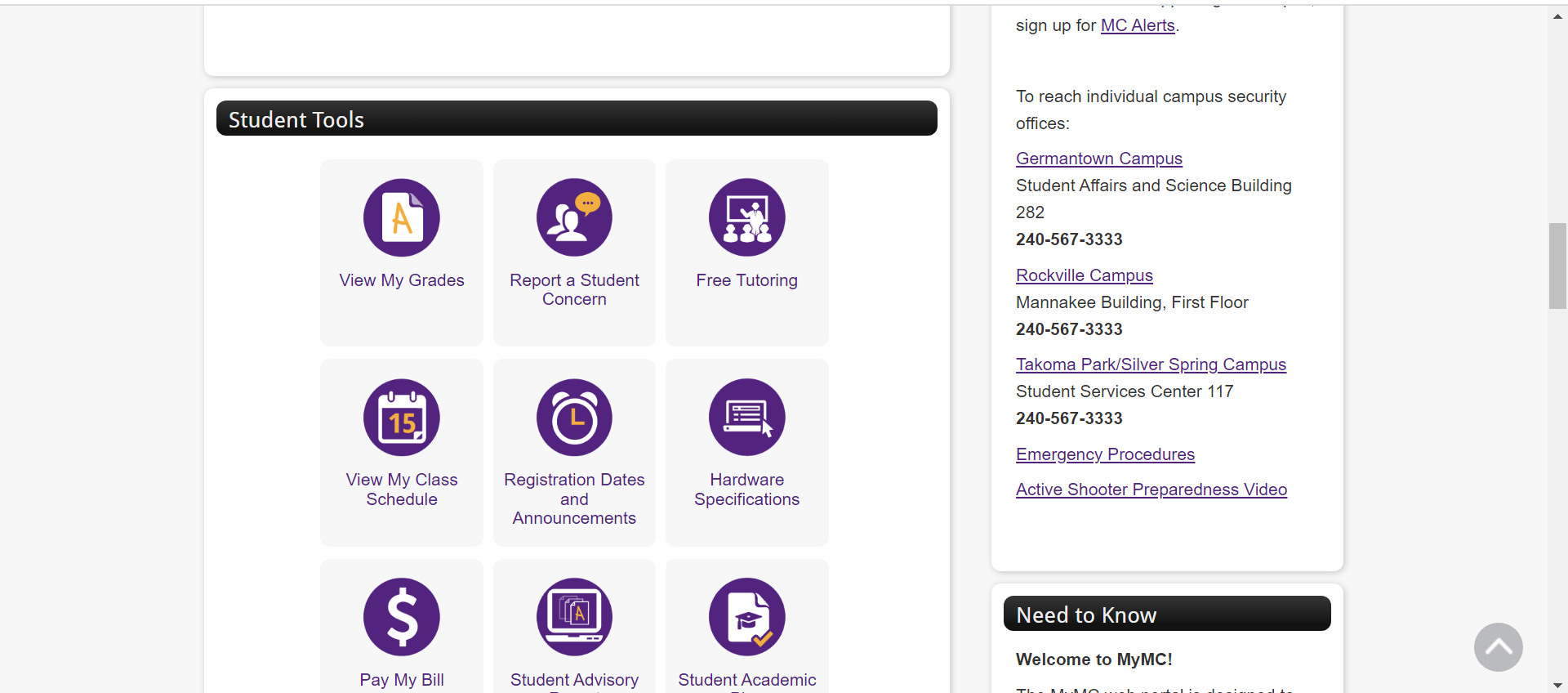Open the Emergency Procedures link
Viewport: 1568px width, 693px height.
pyautogui.click(x=1105, y=454)
